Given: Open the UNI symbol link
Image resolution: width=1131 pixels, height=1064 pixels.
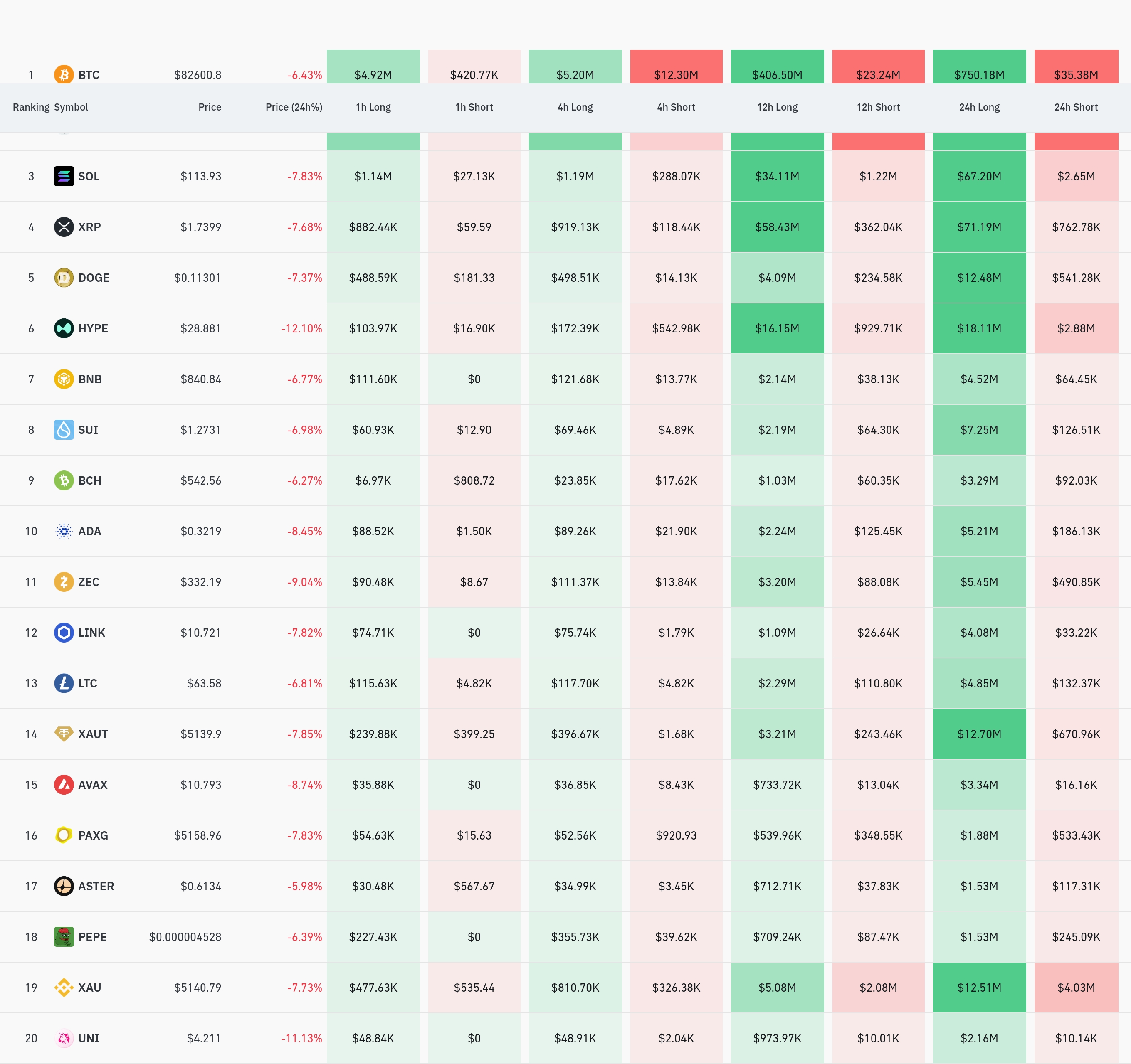Looking at the screenshot, I should pos(89,1038).
